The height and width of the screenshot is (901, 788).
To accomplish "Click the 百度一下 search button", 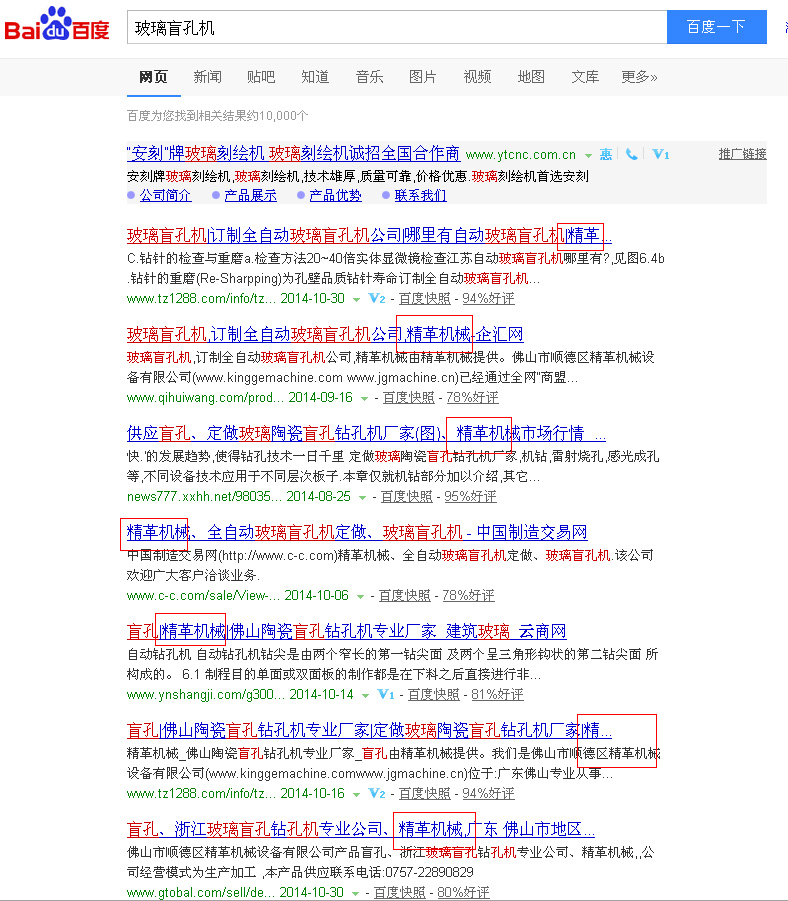I will (x=717, y=26).
